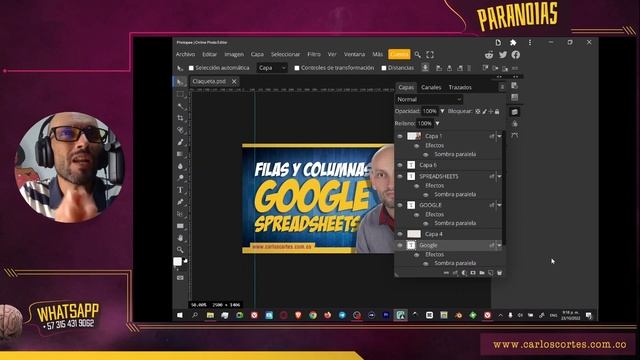Viewport: 640px width, 360px height.
Task: Select the Capa 4 layer thumbnail
Action: point(414,234)
